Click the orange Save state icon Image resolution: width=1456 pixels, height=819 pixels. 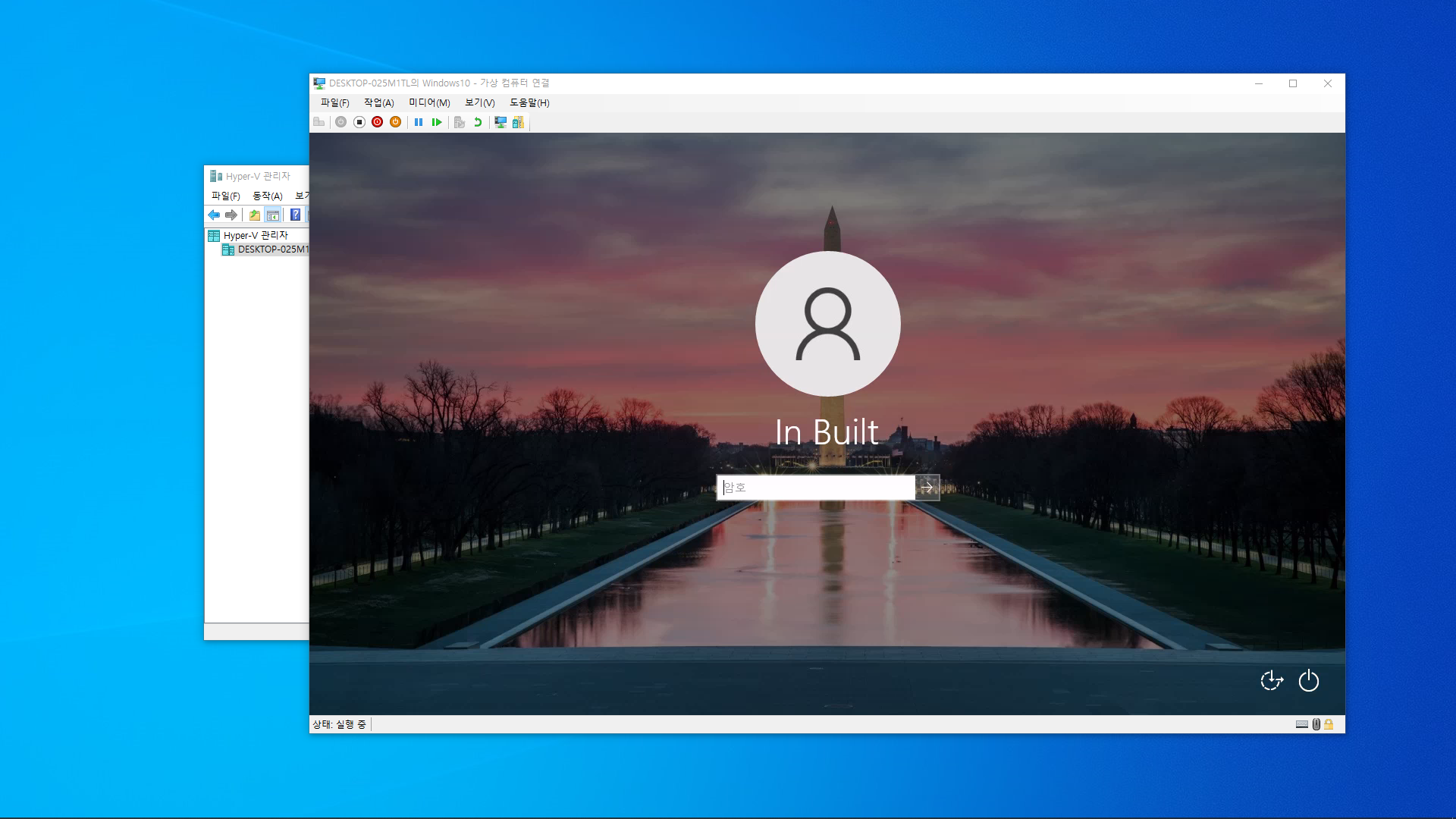[x=395, y=122]
